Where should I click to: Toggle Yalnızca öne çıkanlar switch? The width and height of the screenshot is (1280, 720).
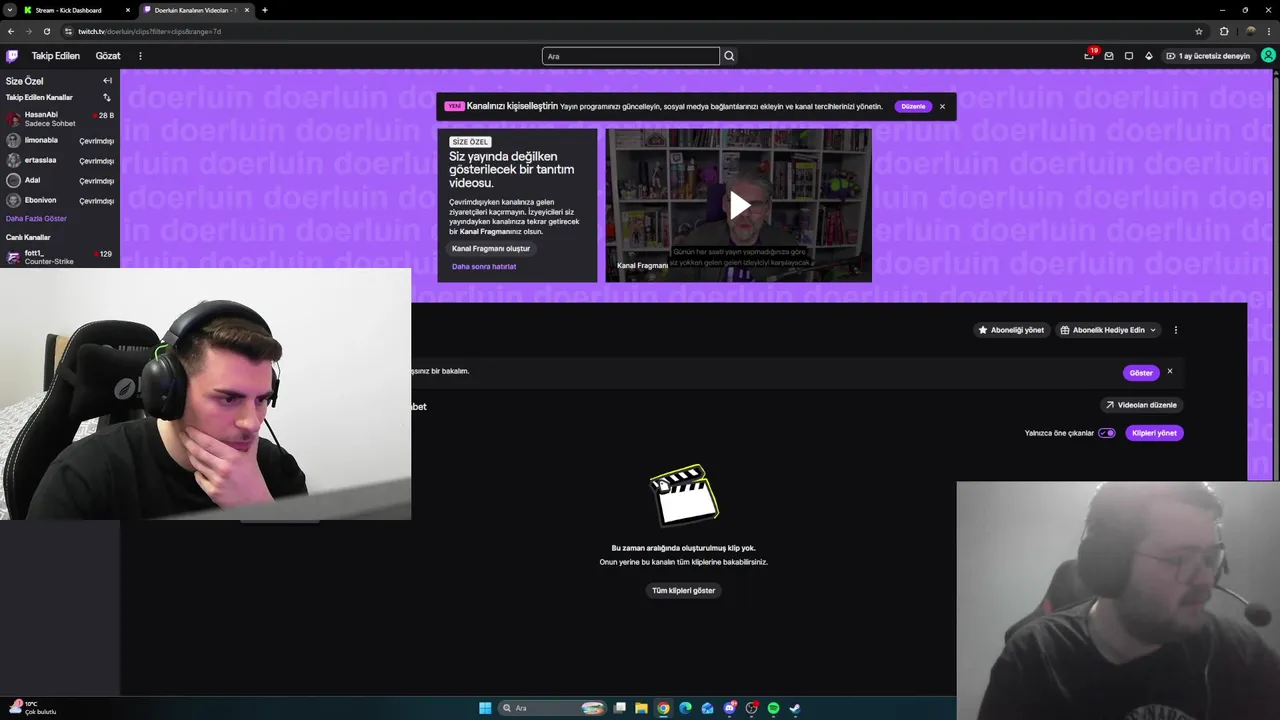[1106, 433]
